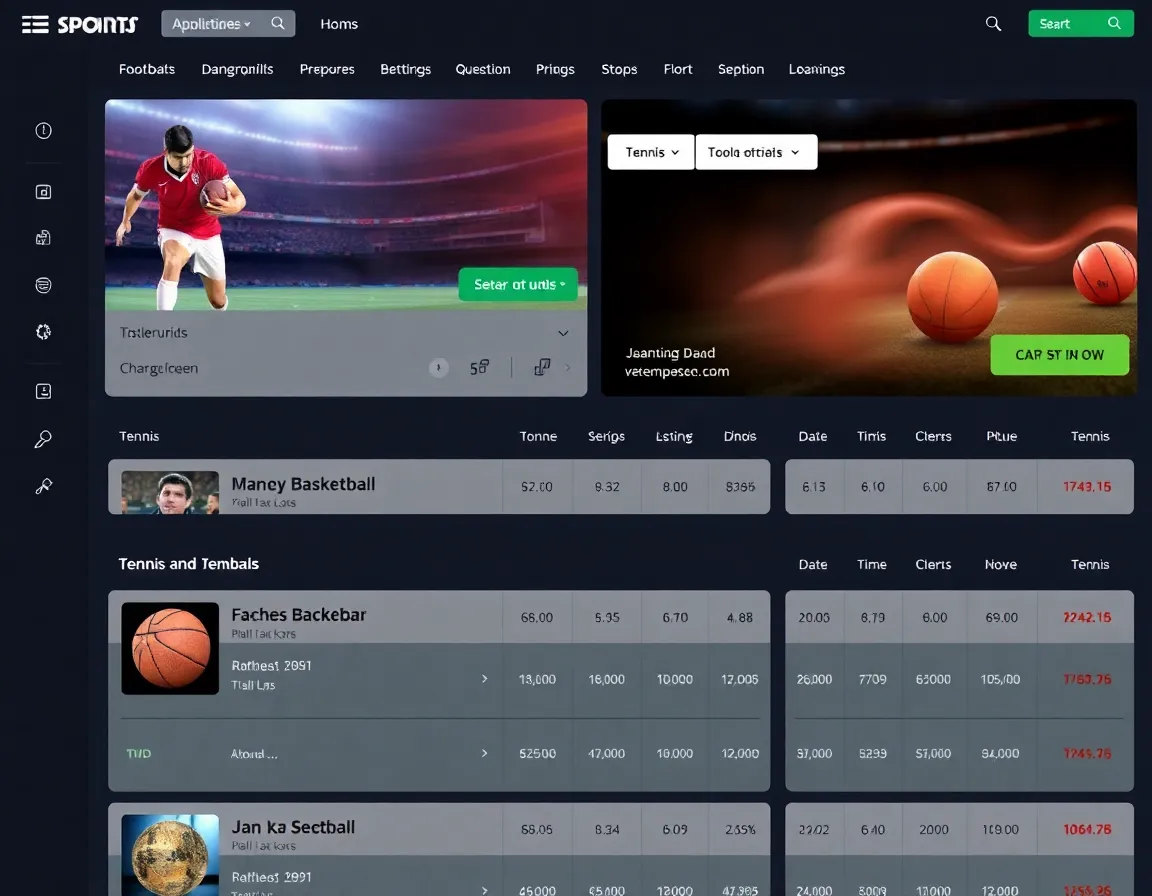Screen dimensions: 1152x896
Task: Select the card icon in the sidebar
Action: (x=42, y=191)
